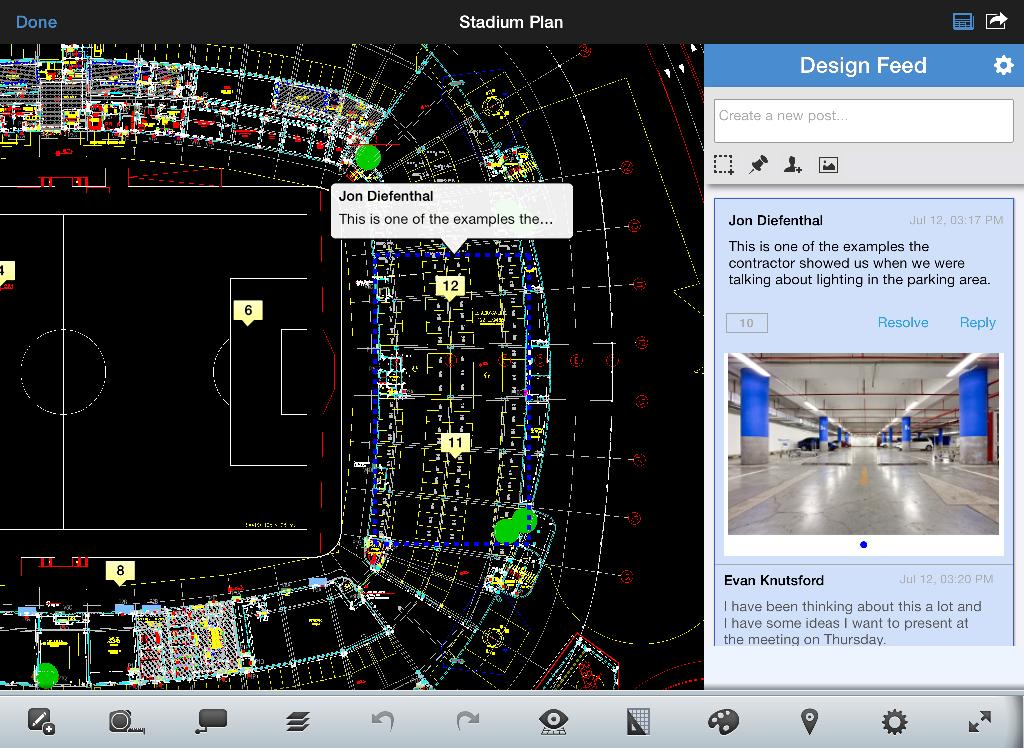Viewport: 1024px width, 748px height.
Task: Toggle the Design Feed panel icon
Action: [x=963, y=21]
